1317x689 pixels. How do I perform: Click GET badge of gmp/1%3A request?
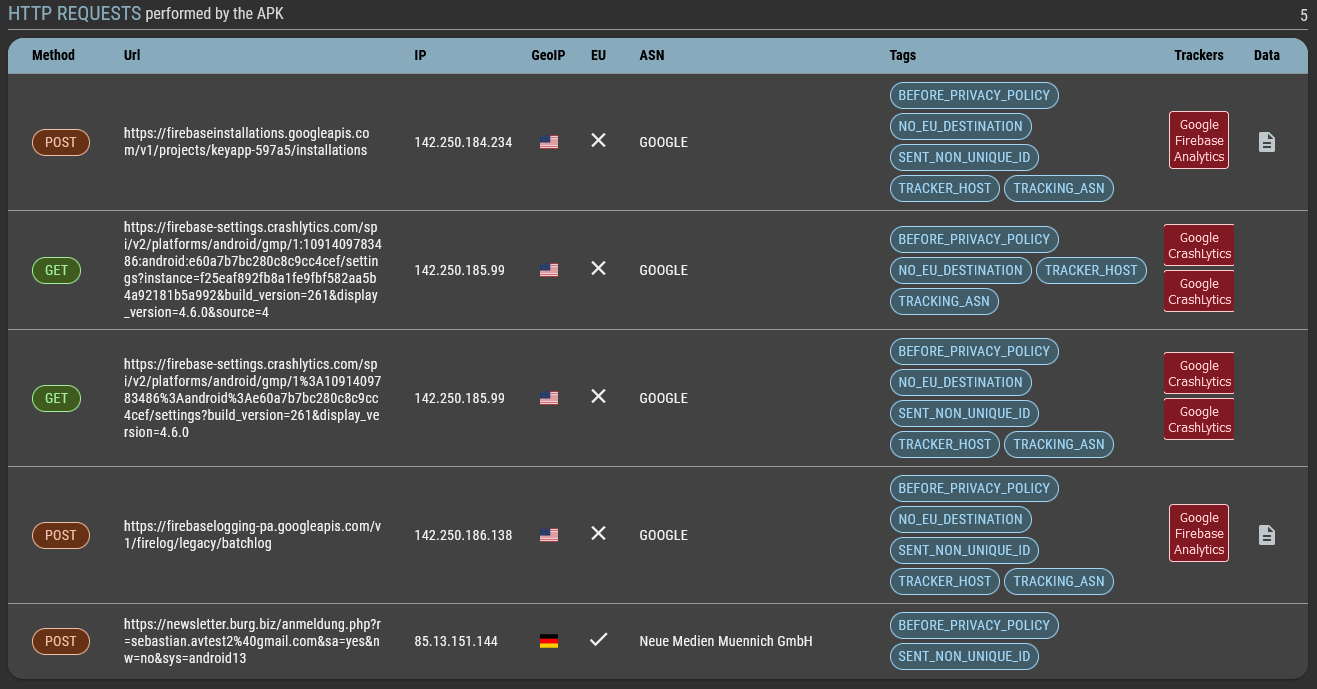tap(57, 398)
